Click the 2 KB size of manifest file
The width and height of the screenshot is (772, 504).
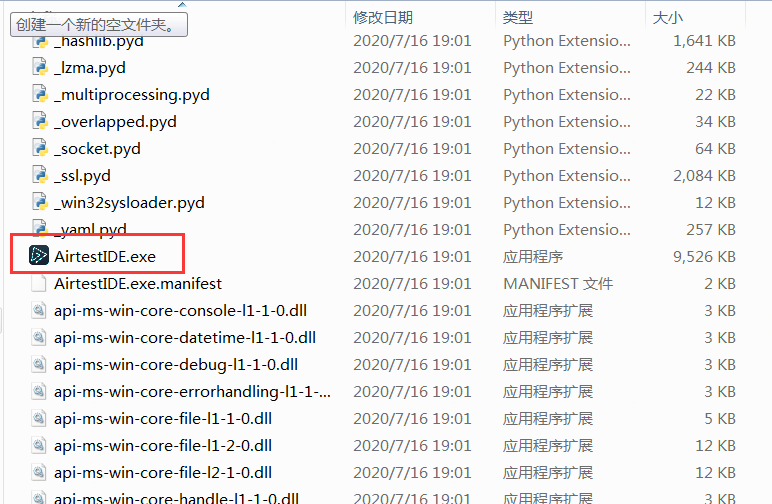pyautogui.click(x=720, y=284)
